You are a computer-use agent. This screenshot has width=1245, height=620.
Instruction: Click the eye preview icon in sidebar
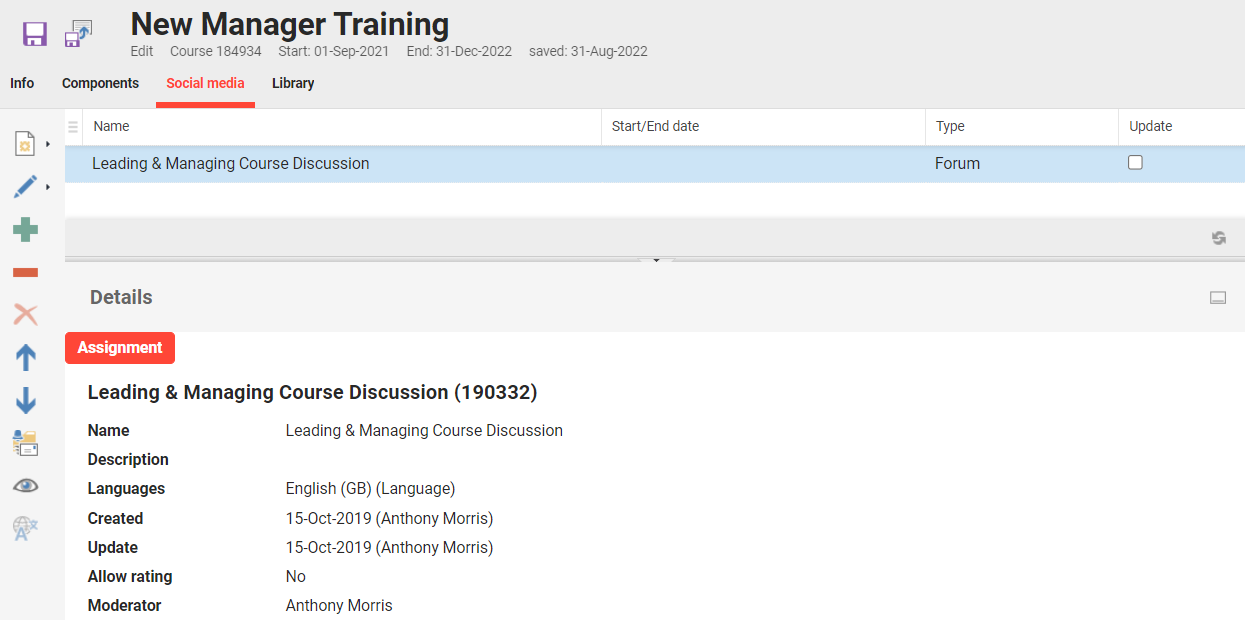coord(26,485)
